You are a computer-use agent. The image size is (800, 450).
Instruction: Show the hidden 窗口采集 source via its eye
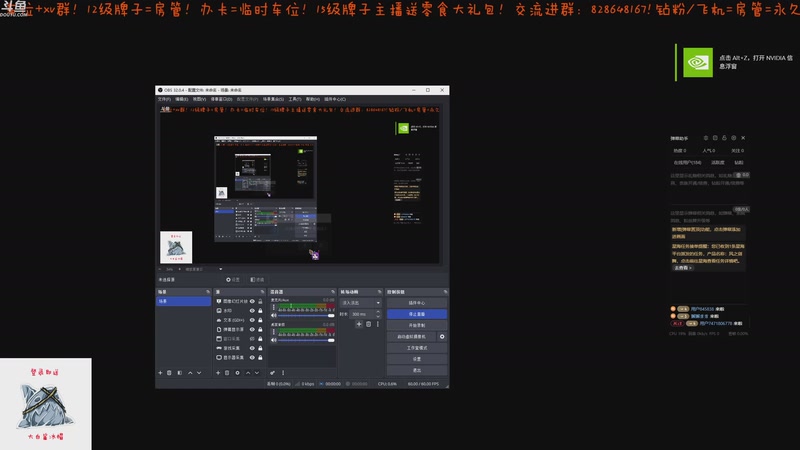click(252, 339)
